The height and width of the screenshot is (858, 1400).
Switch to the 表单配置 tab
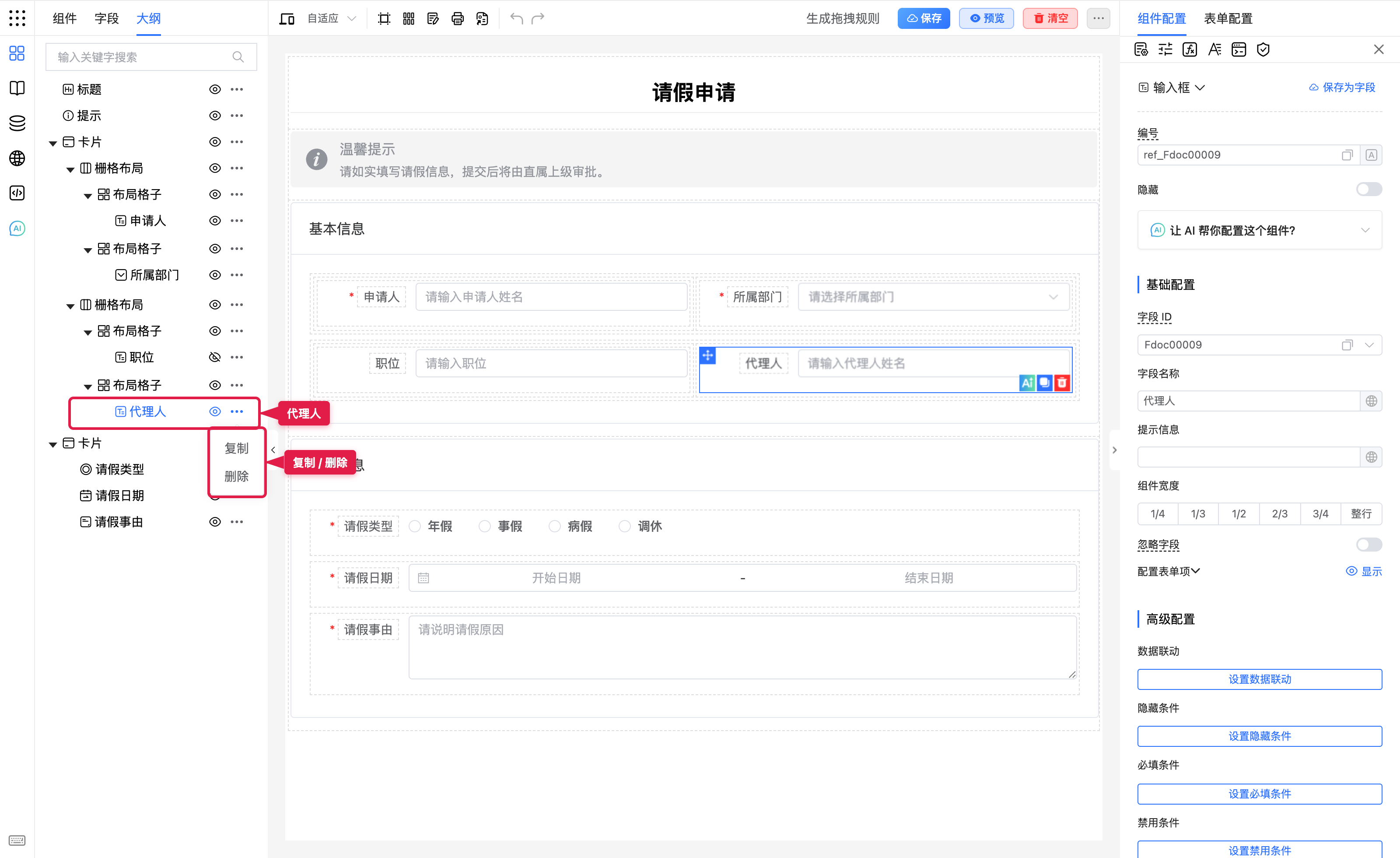(x=1228, y=18)
